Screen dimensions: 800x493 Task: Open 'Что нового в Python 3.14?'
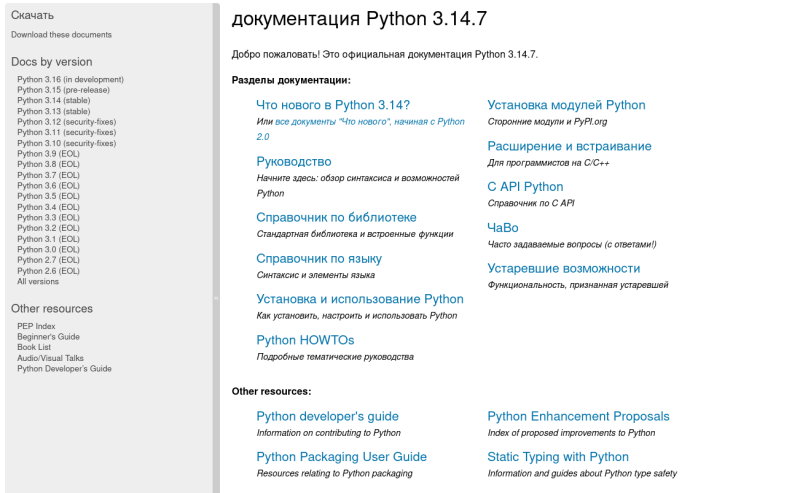[333, 105]
